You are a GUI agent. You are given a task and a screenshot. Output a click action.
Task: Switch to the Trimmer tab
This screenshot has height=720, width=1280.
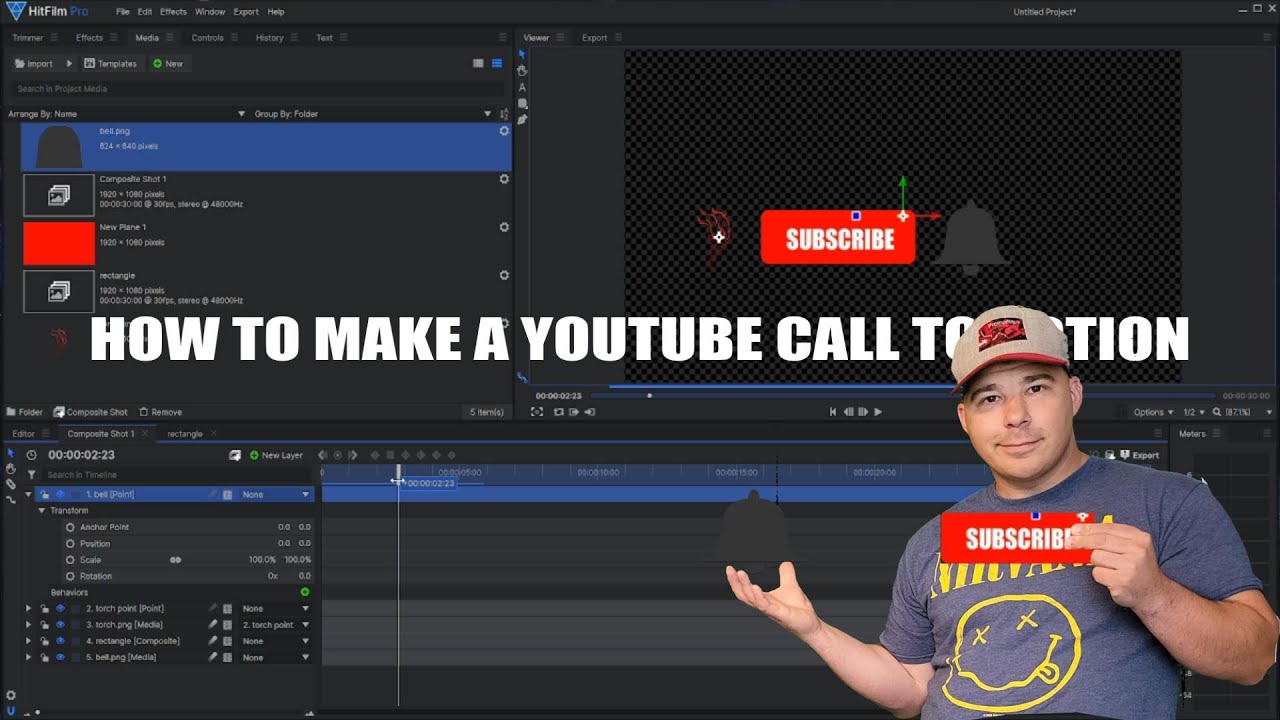pyautogui.click(x=28, y=38)
